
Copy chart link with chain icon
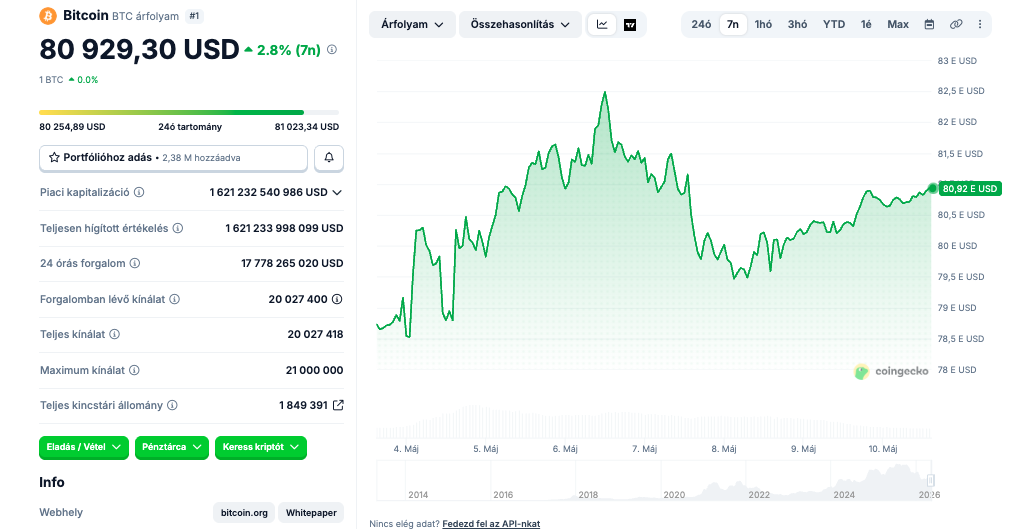click(x=955, y=25)
